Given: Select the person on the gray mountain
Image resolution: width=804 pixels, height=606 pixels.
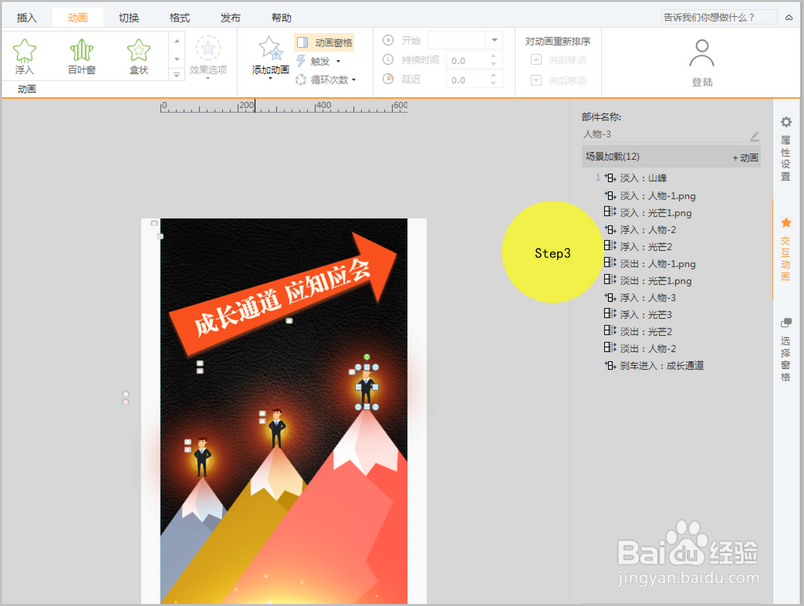Looking at the screenshot, I should coord(202,457).
